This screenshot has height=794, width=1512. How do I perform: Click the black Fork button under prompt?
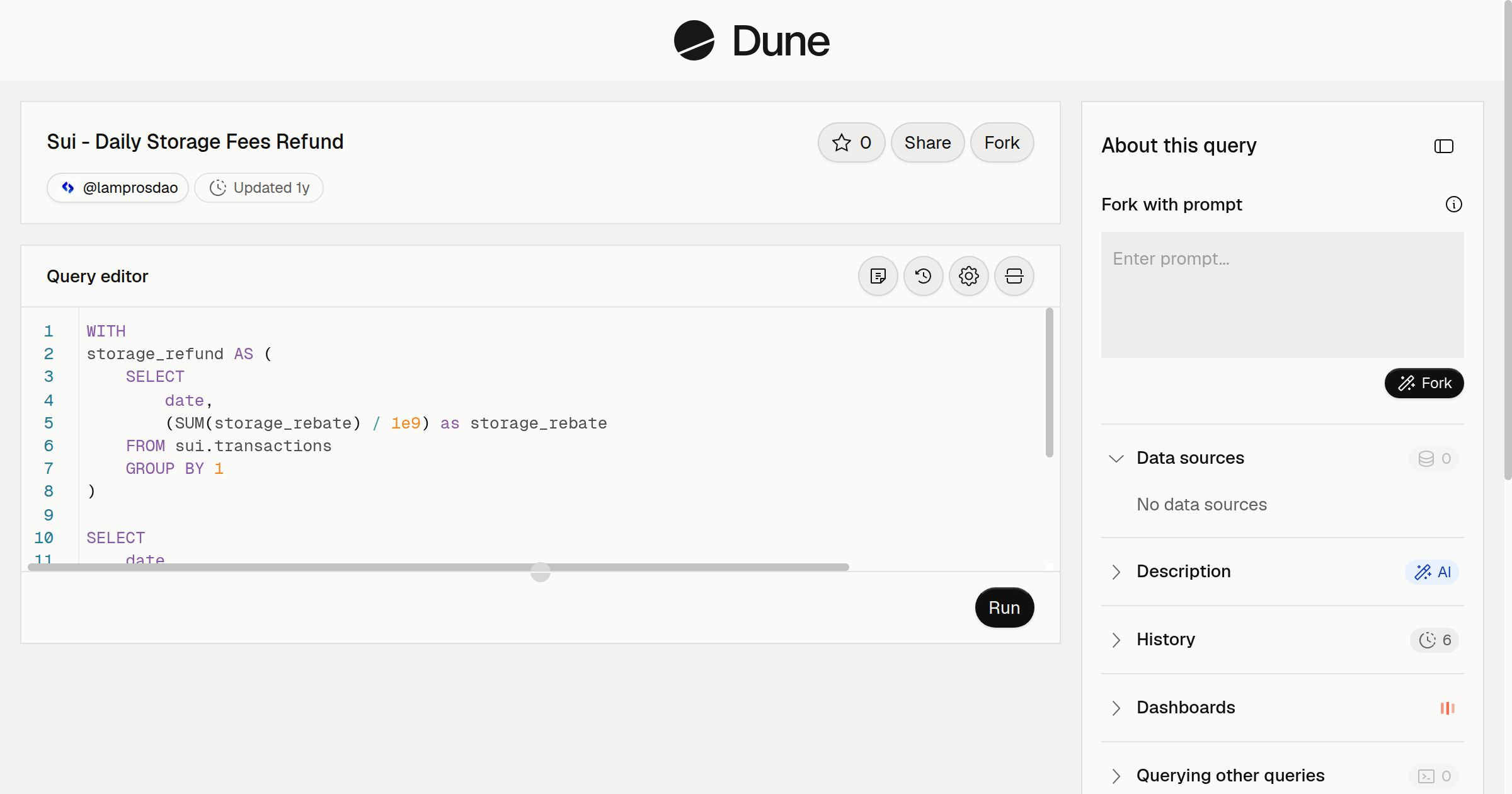pos(1424,383)
